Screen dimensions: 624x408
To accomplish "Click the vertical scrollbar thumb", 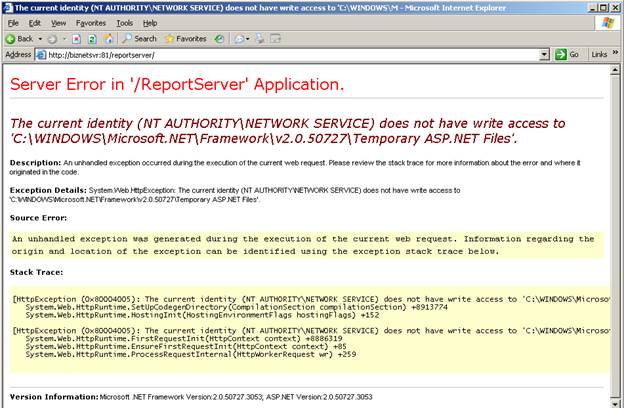I will click(615, 236).
